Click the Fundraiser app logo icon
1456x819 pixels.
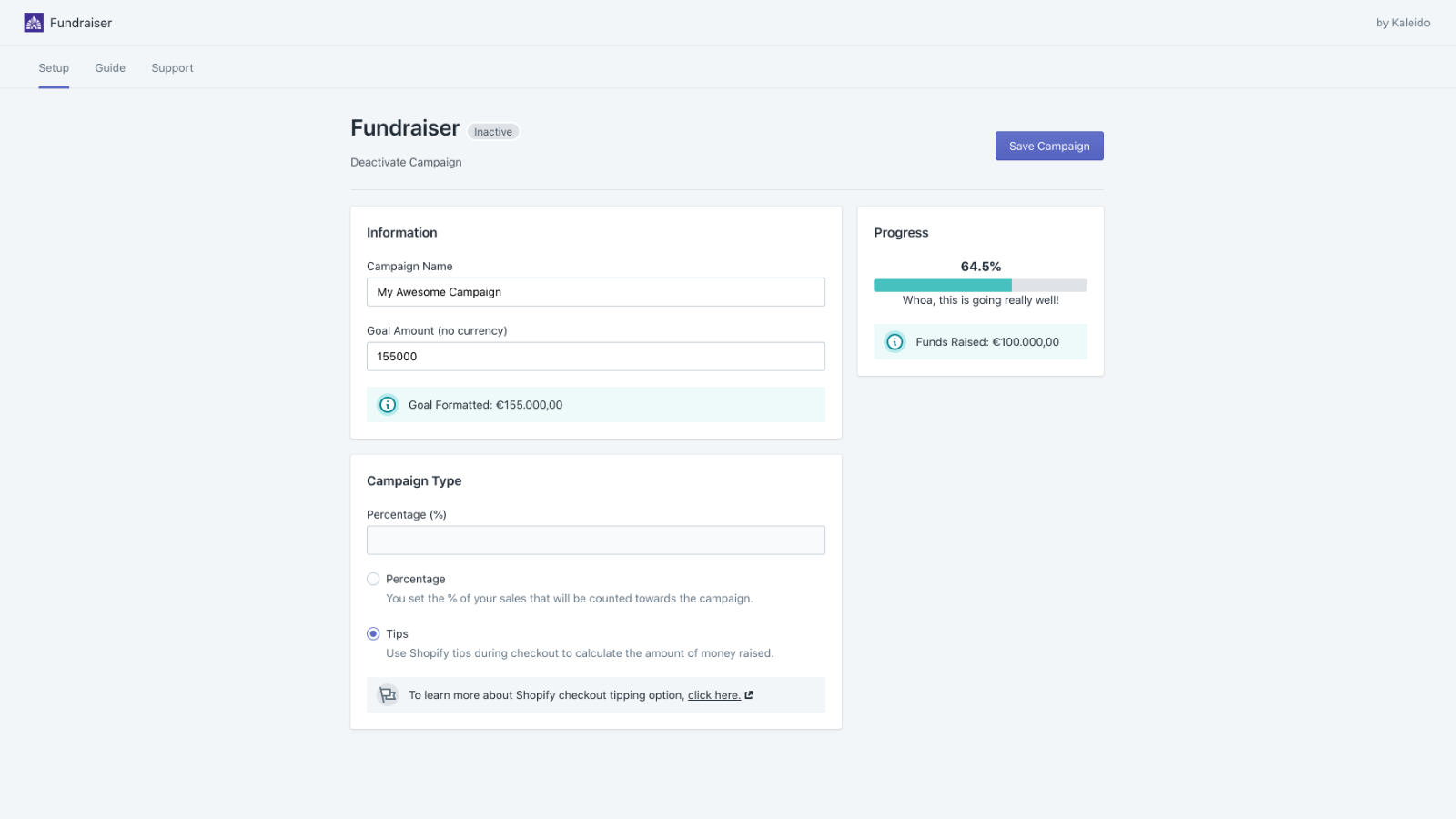click(x=34, y=21)
